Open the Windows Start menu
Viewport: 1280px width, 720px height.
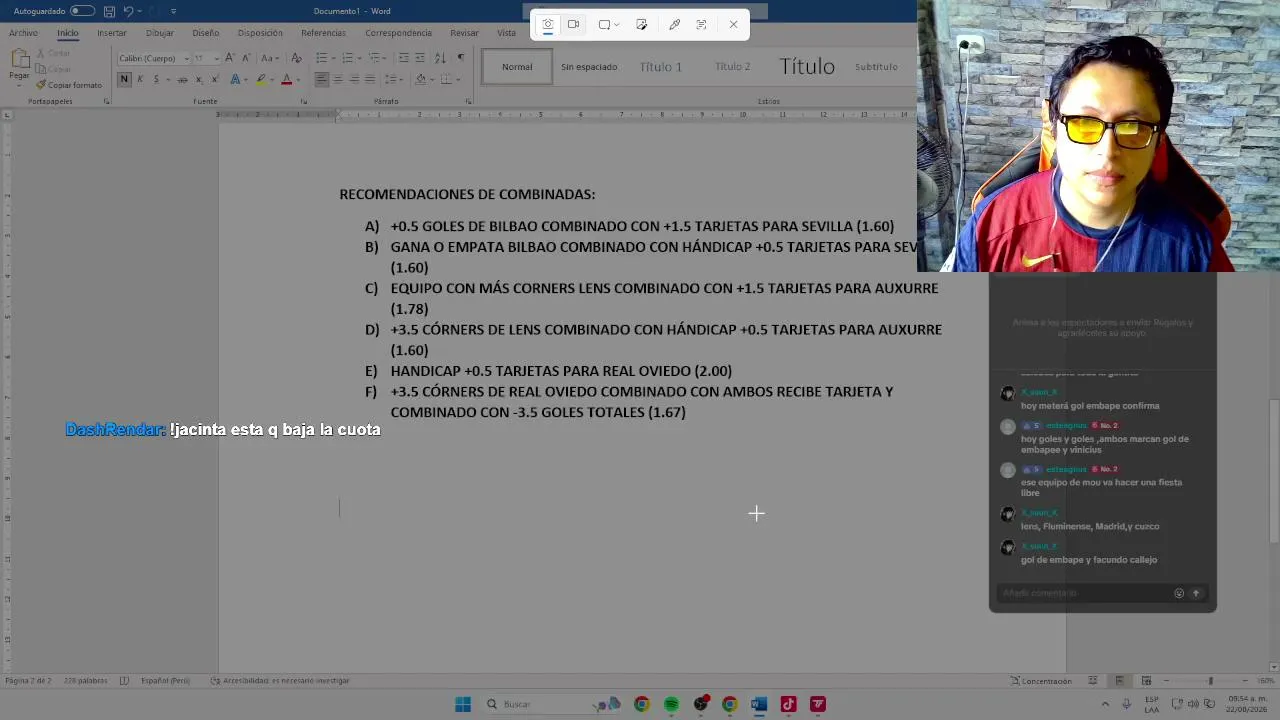point(463,704)
